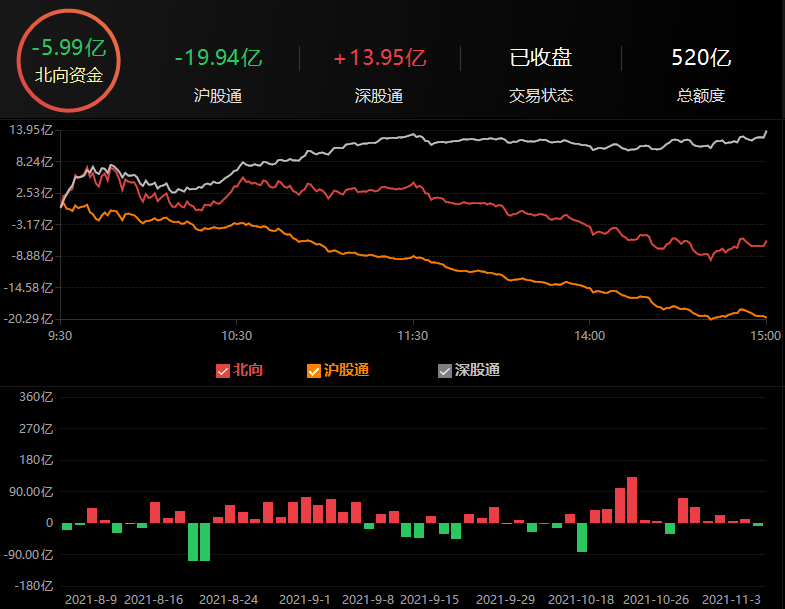Click the 已收盘 trading status text

point(541,58)
